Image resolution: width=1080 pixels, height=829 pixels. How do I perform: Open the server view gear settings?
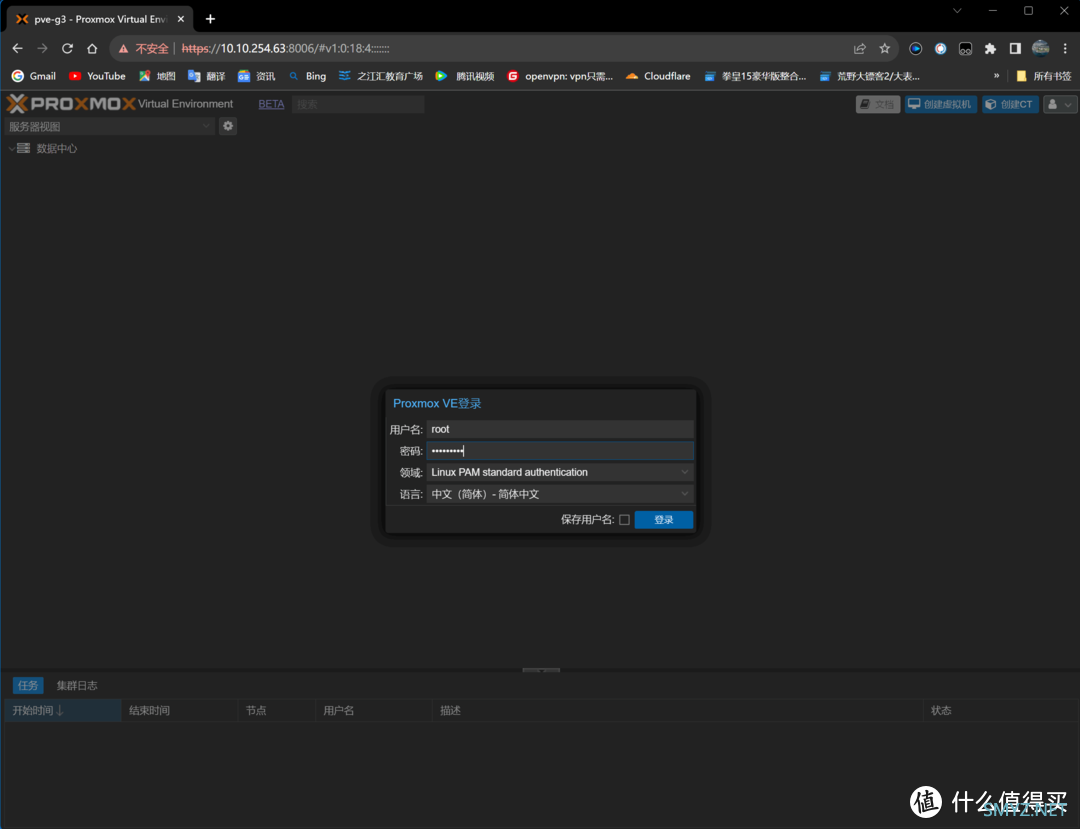click(x=228, y=126)
